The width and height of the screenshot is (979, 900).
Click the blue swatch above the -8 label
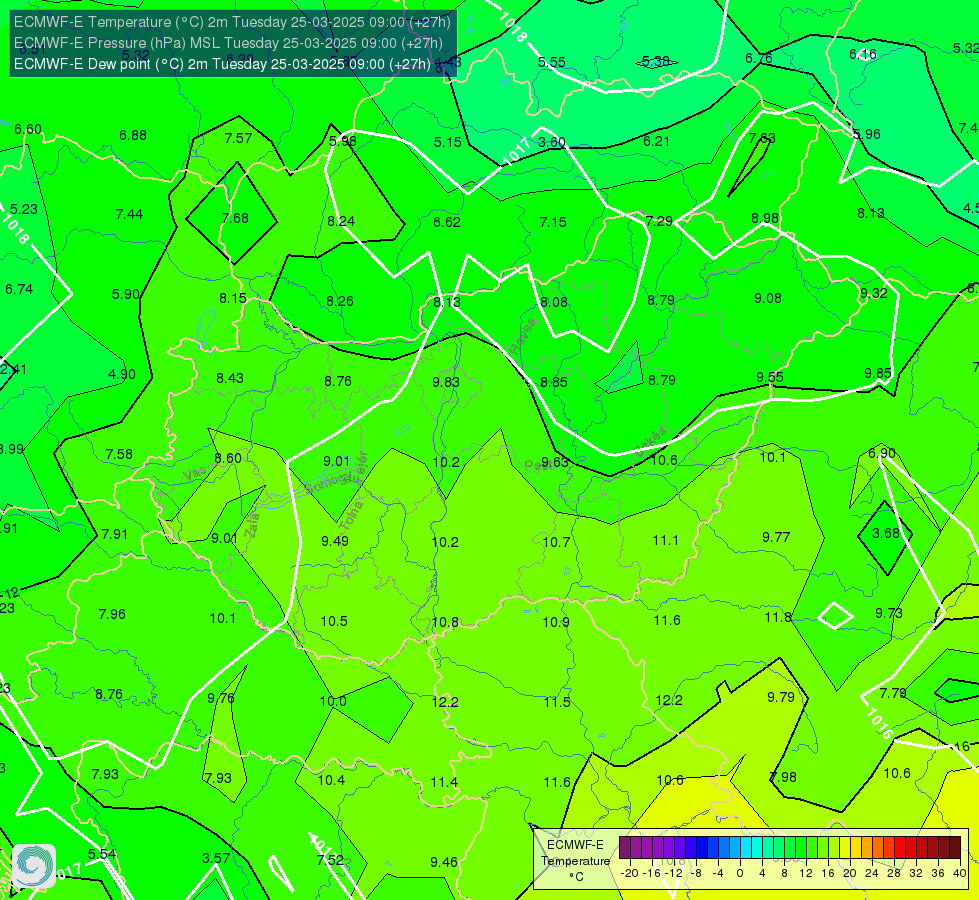click(x=701, y=848)
